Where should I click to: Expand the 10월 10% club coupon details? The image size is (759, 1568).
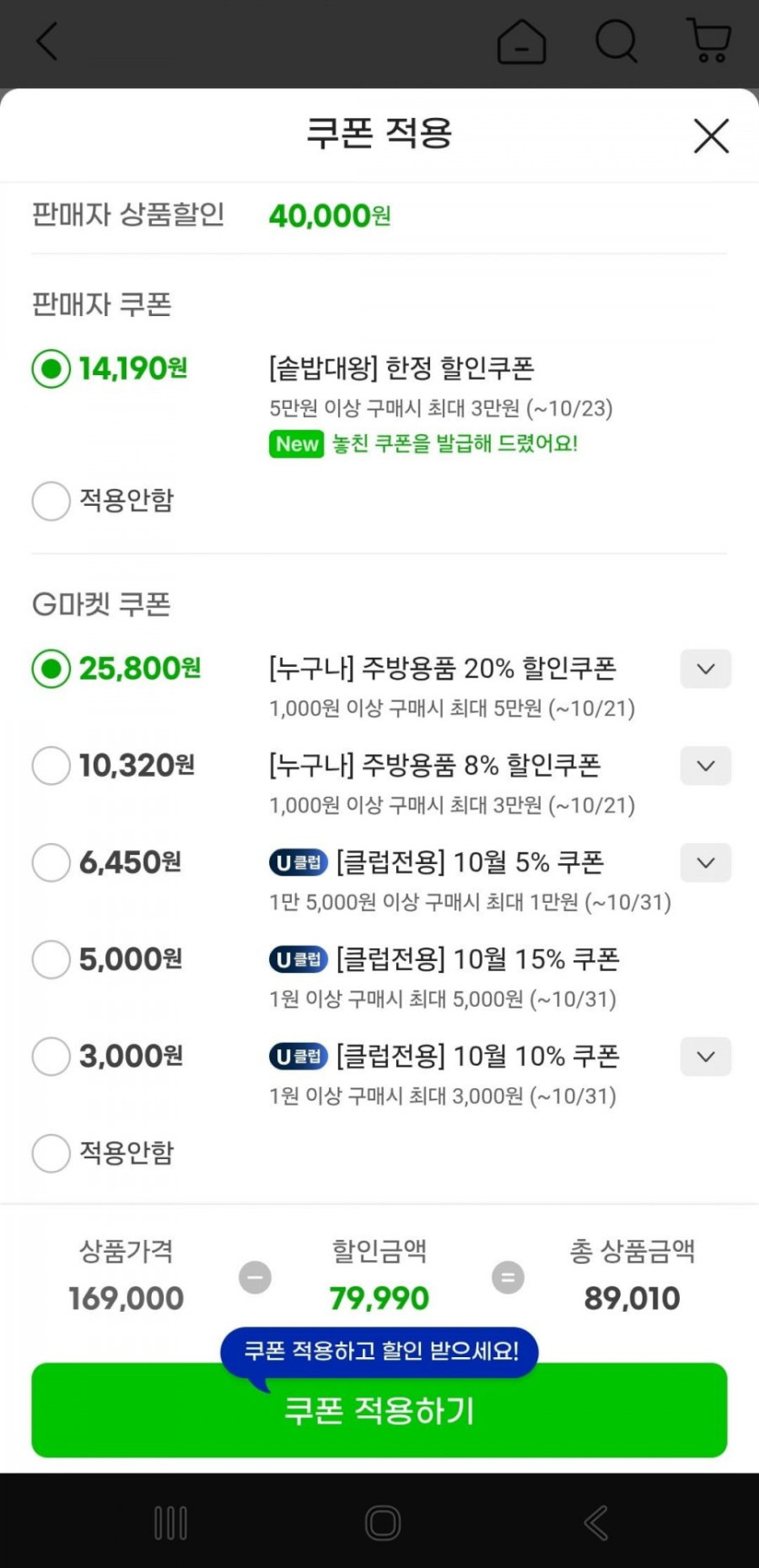pyautogui.click(x=705, y=1057)
